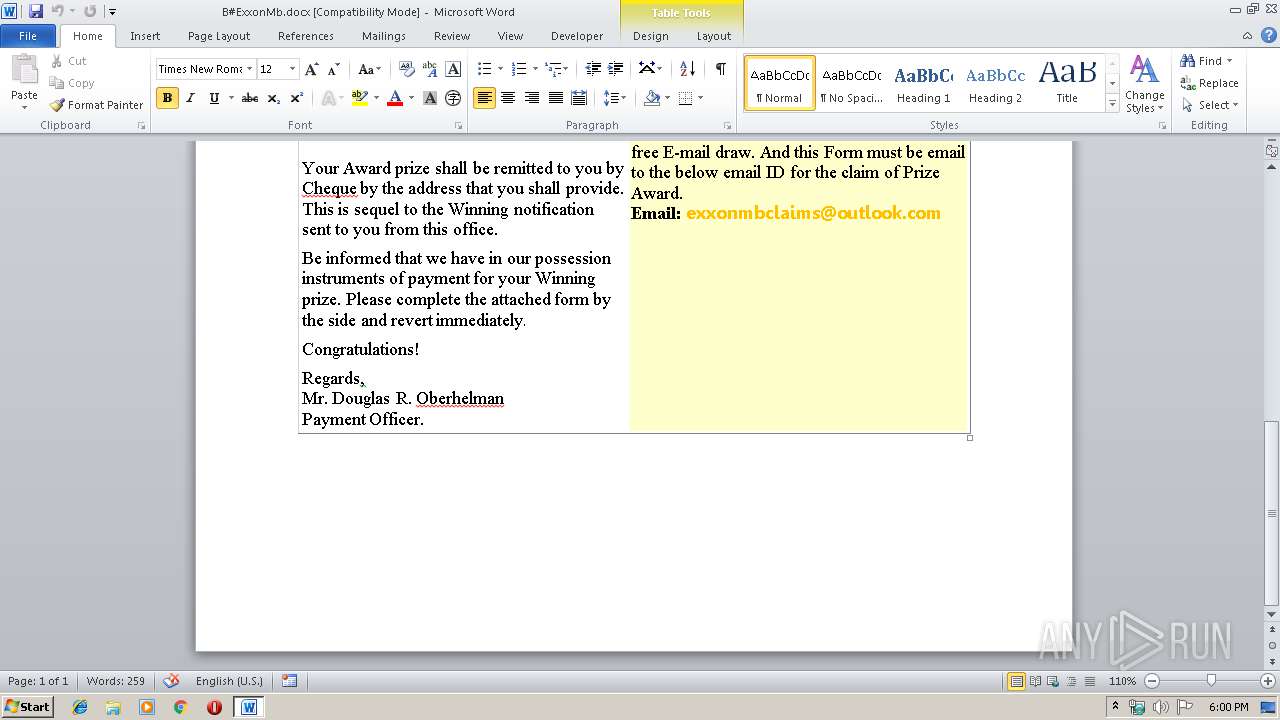Open font color dropdown arrow
Viewport: 1280px width, 720px height.
pos(411,98)
